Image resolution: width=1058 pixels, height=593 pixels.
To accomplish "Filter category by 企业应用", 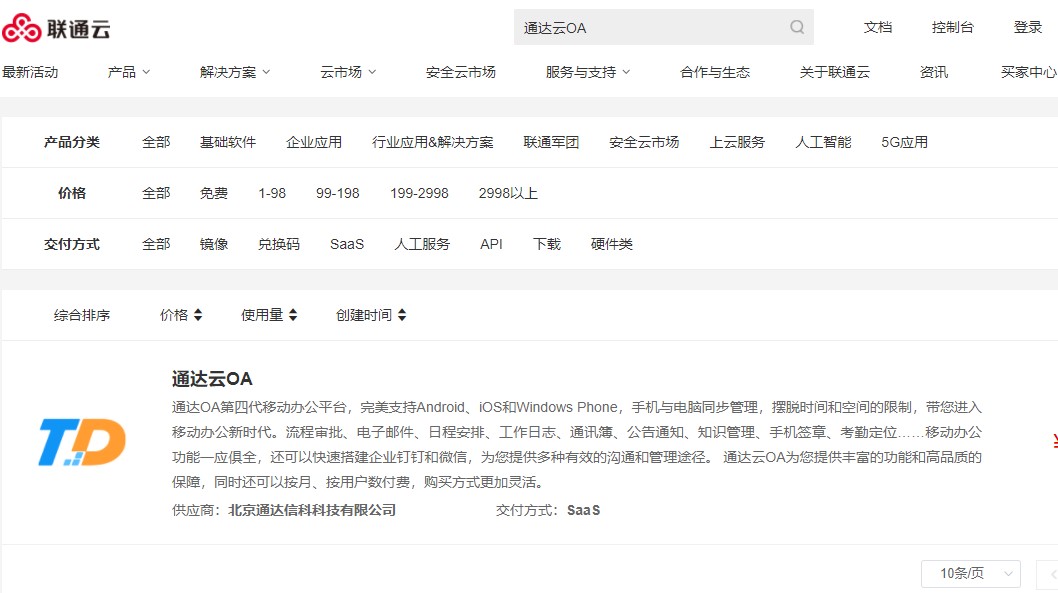I will [314, 142].
